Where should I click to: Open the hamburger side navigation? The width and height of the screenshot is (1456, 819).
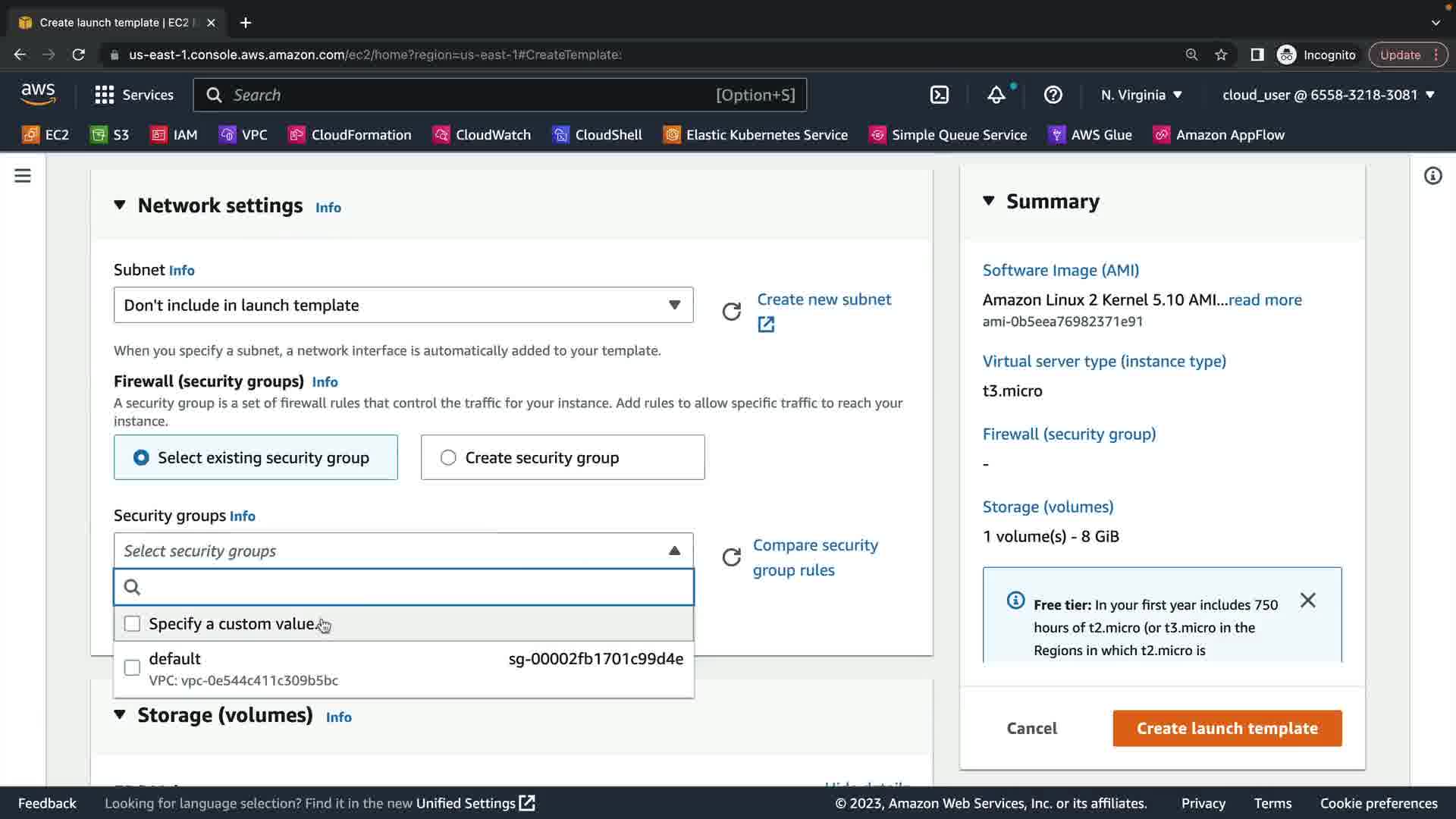point(23,176)
